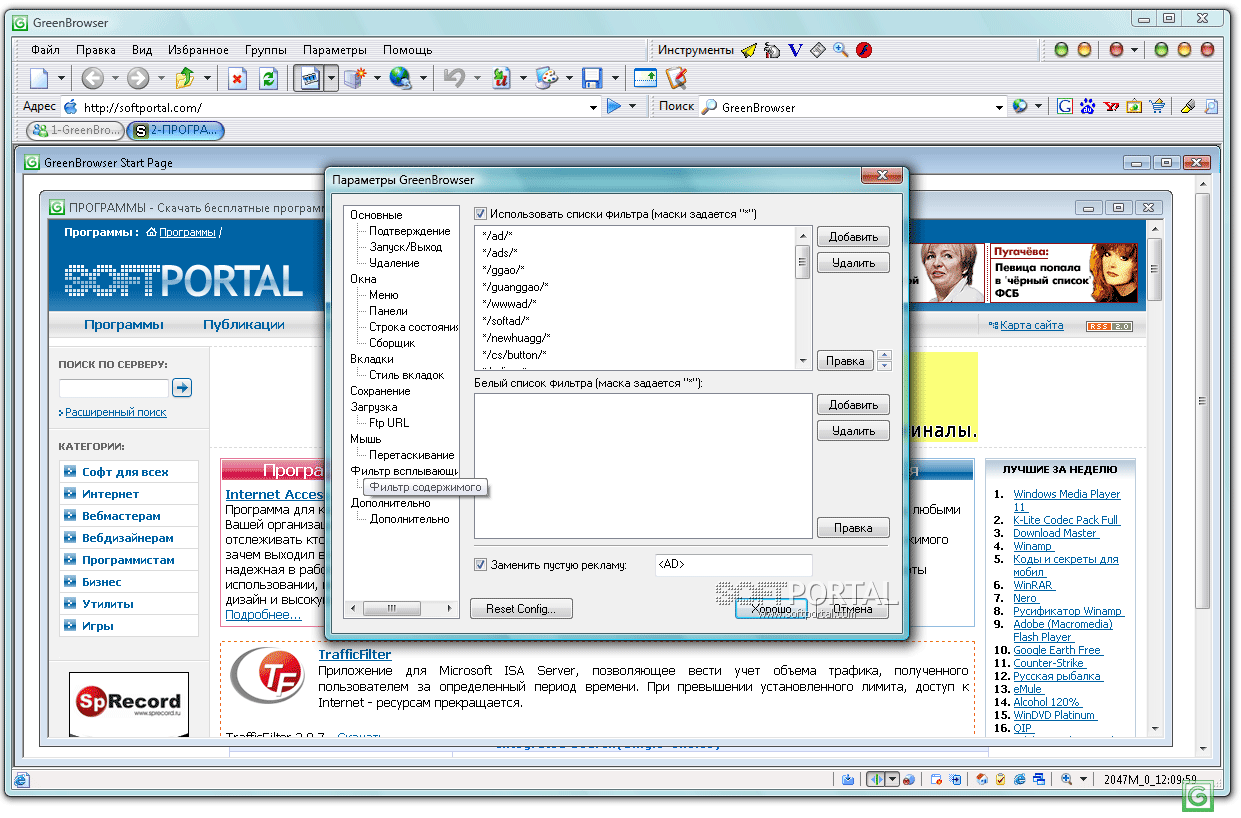
Task: Click the SoftPortal page vertical scrollbar
Action: click(1154, 478)
